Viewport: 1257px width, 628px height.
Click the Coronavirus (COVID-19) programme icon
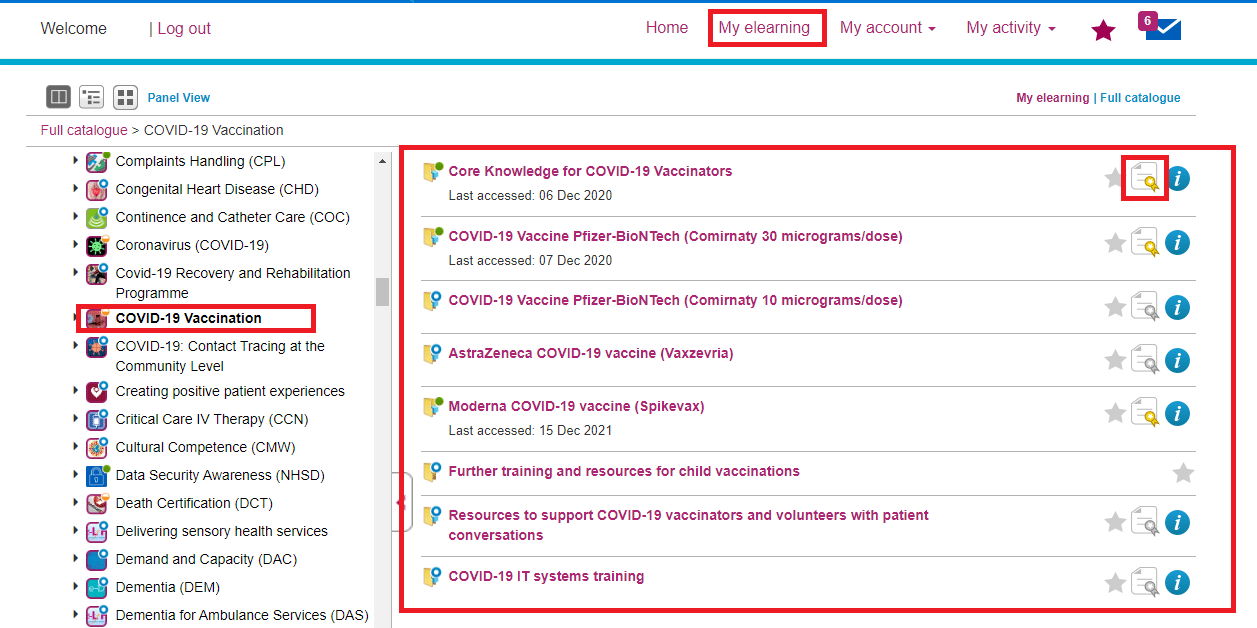coord(97,246)
